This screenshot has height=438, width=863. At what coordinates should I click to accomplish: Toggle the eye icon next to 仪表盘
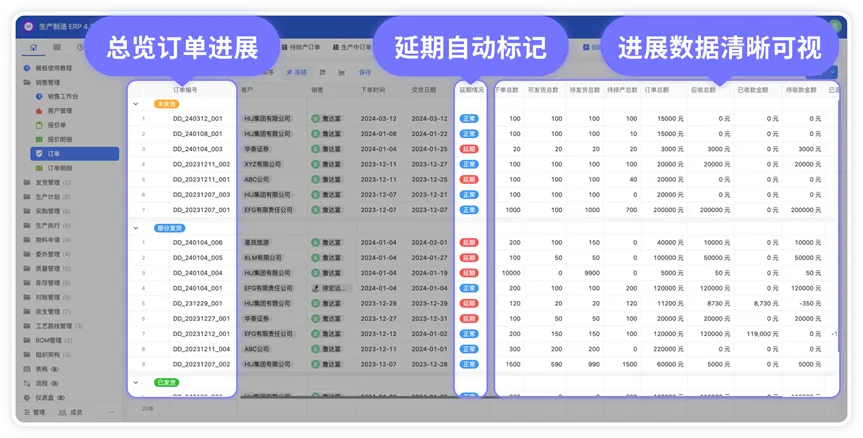[x=61, y=397]
